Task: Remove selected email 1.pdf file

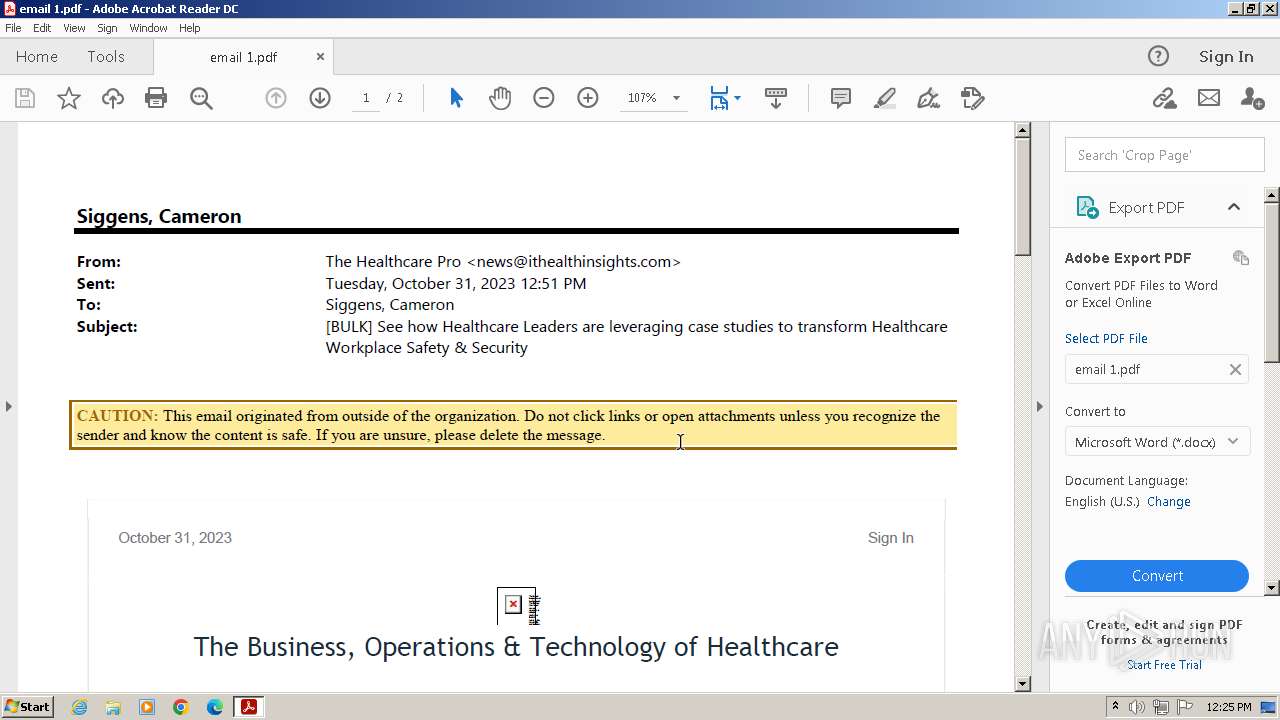Action: tap(1235, 369)
